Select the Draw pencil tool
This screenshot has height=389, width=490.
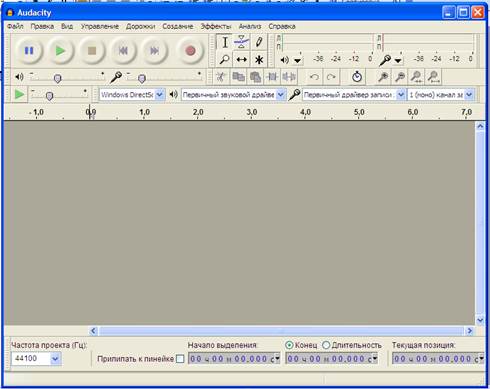[259, 42]
